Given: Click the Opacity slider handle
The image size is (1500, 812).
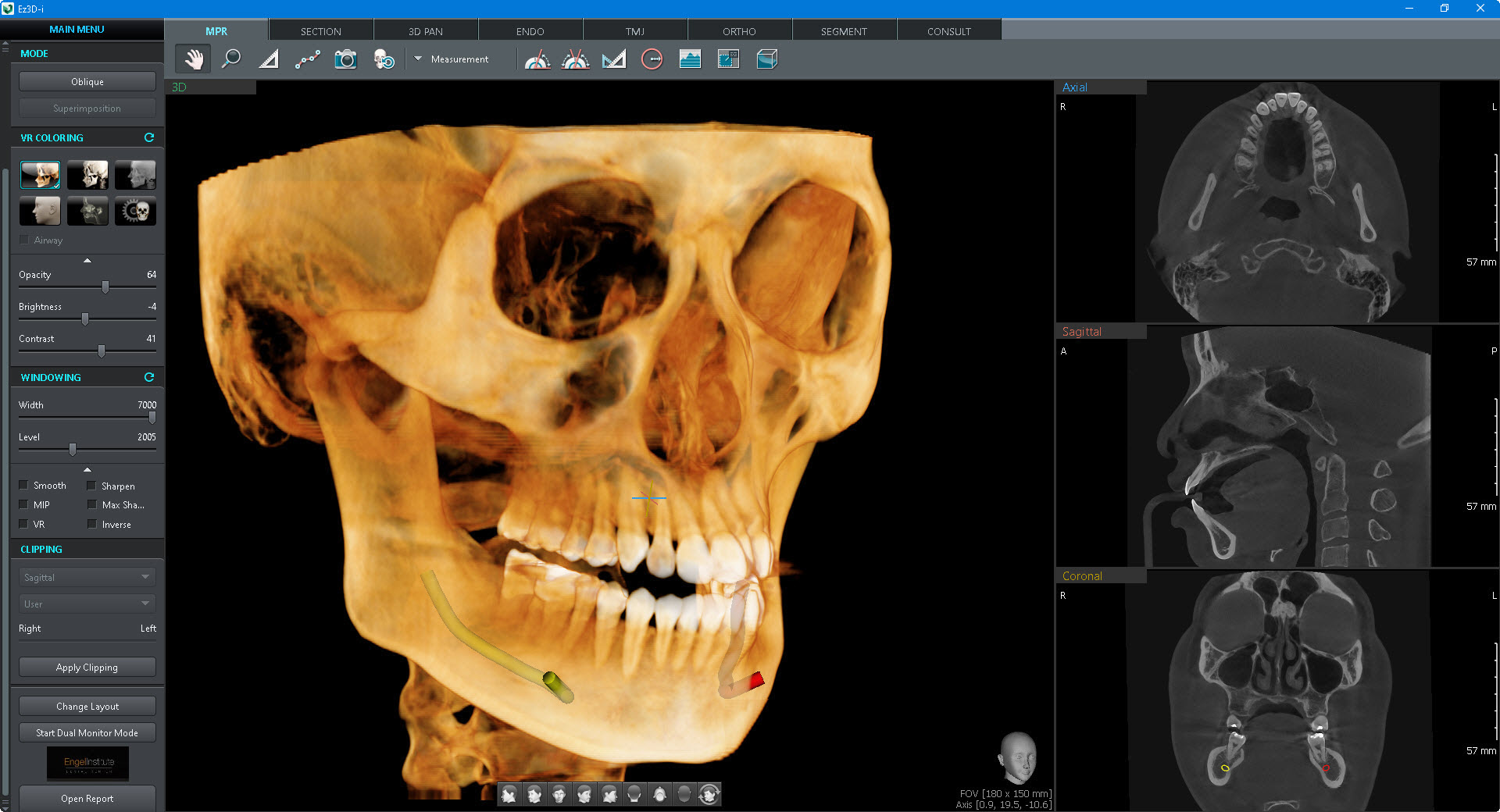Looking at the screenshot, I should pos(105,287).
